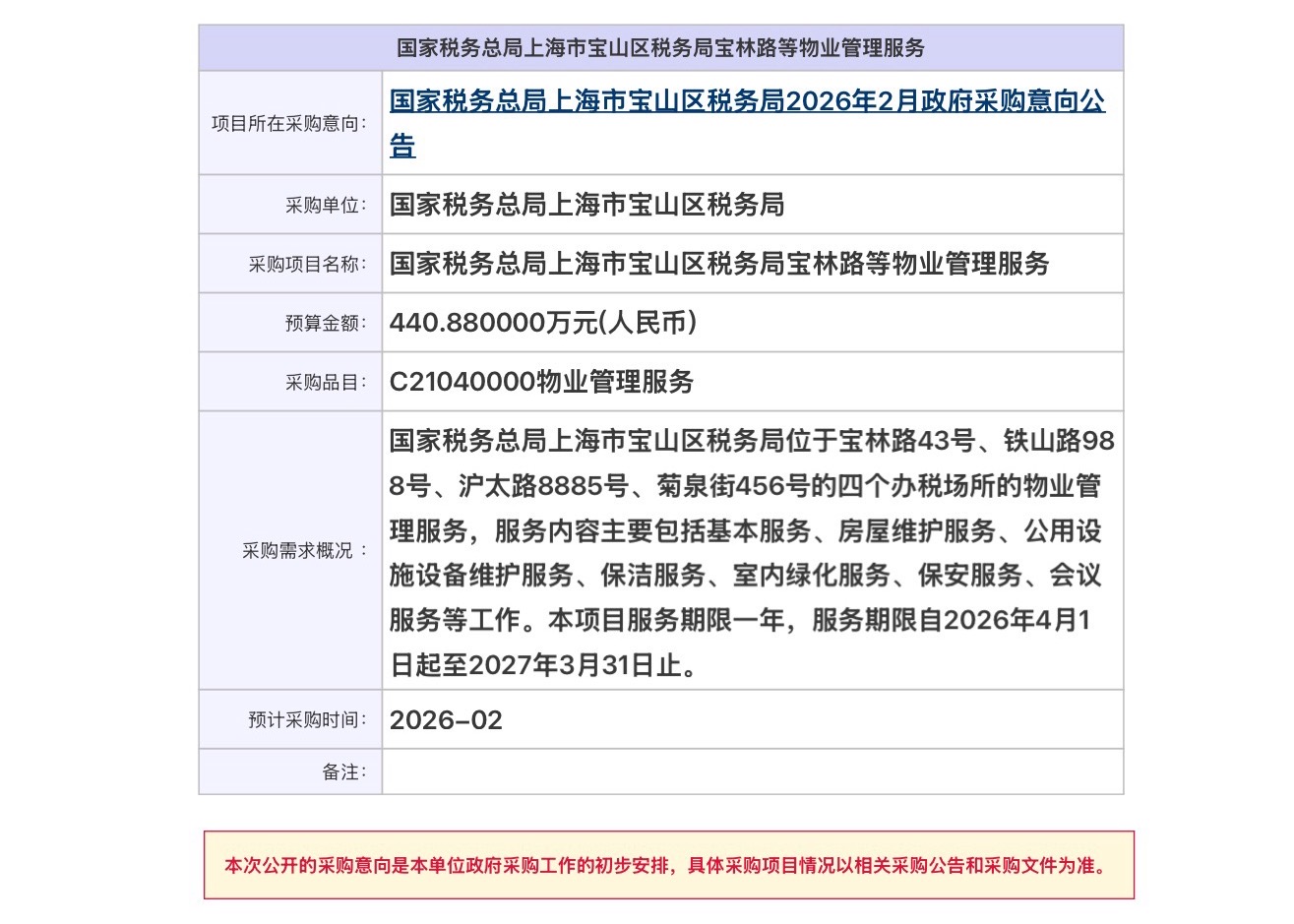Screen dimensions: 1294x924
Task: Click the 备注 label
Action: click(x=344, y=772)
